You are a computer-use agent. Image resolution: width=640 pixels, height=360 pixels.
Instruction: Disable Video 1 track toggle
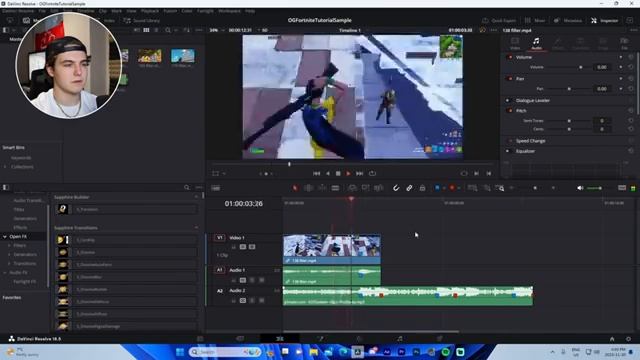click(x=252, y=247)
